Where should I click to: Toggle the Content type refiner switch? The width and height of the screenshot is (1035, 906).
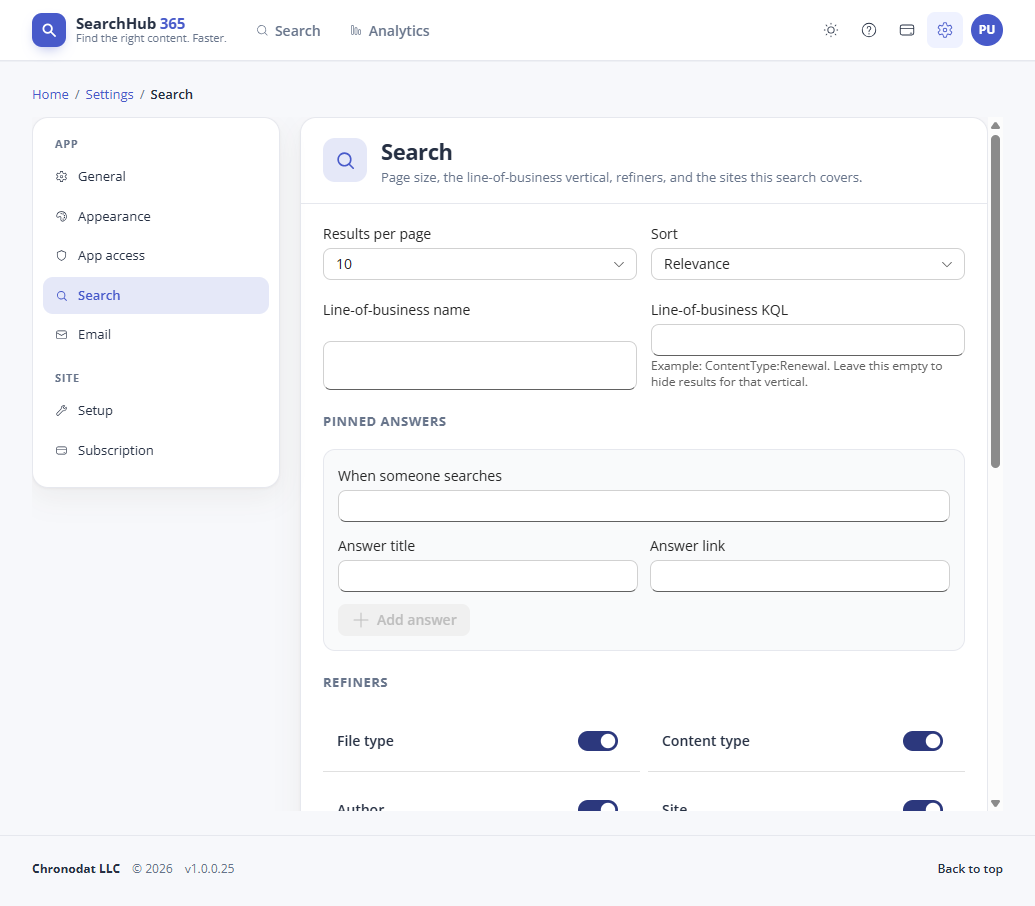923,741
